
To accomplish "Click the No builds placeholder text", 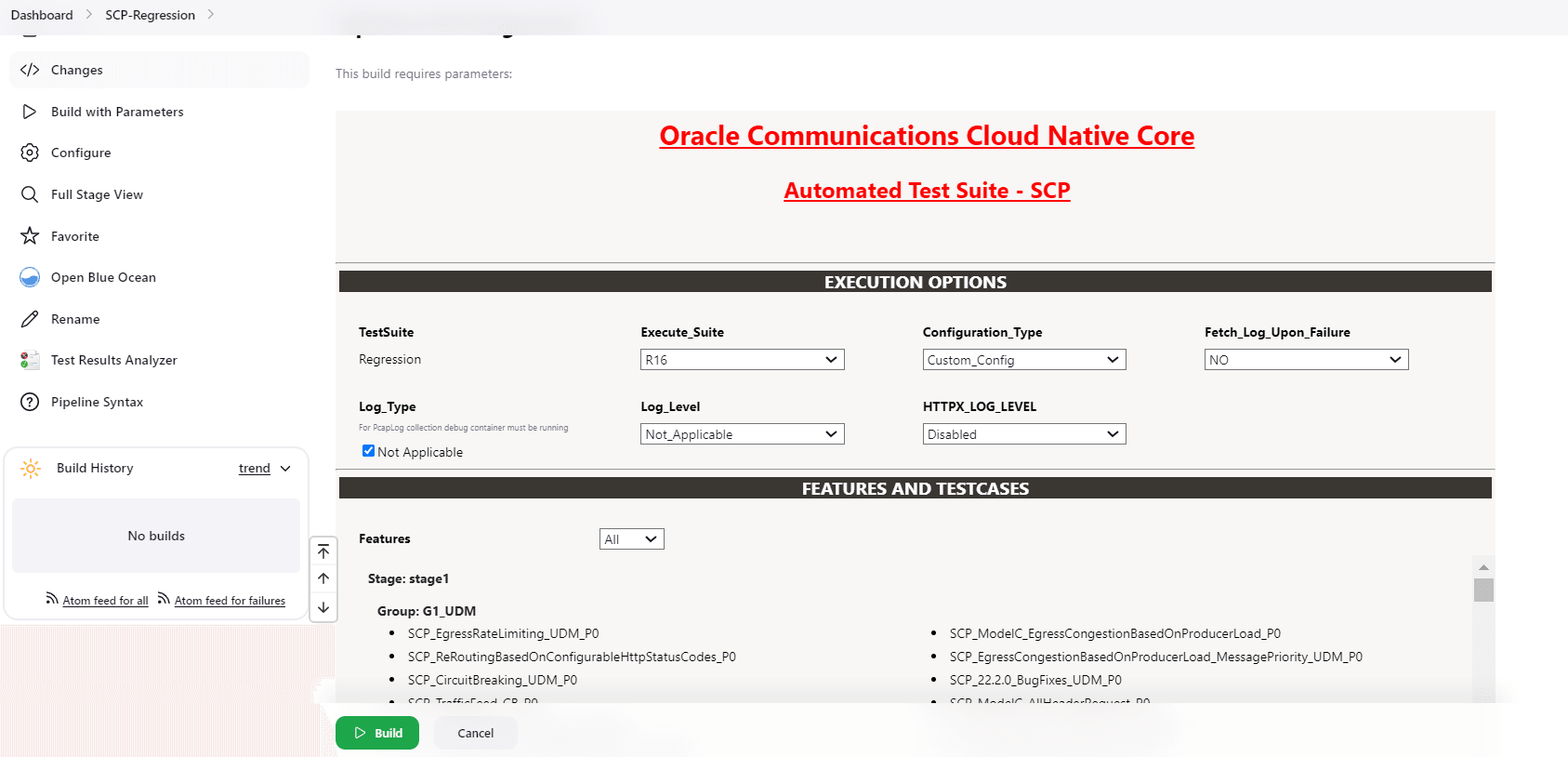I will point(156,536).
